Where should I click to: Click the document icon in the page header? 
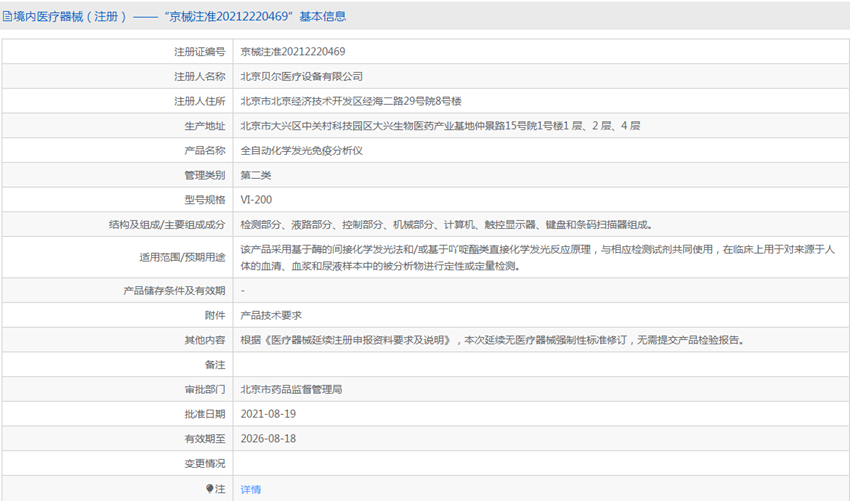9,16
